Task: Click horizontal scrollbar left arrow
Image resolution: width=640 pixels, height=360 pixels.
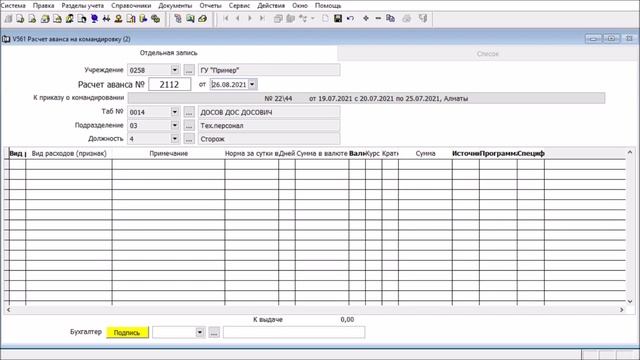Action: point(8,310)
